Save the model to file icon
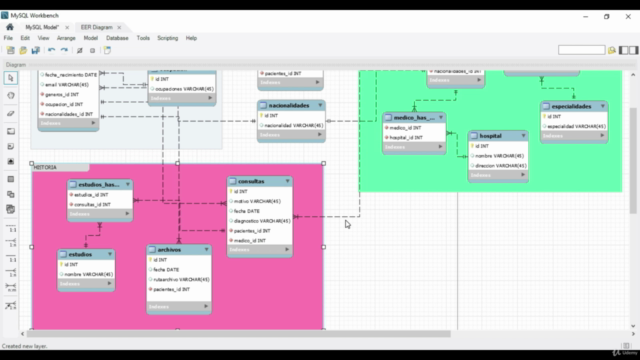This screenshot has width=640, height=360. [36, 50]
